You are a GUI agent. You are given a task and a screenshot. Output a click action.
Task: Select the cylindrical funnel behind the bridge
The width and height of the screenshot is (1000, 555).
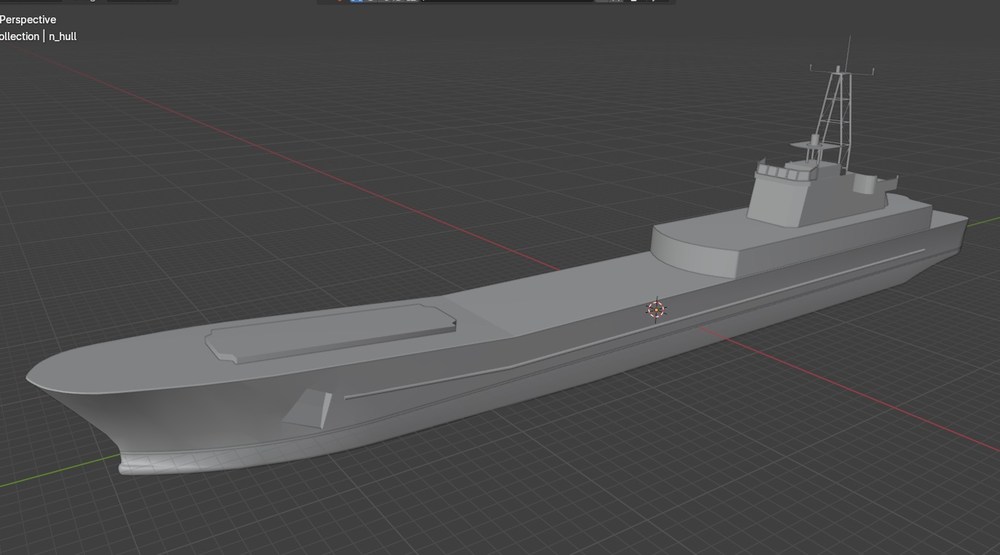(864, 184)
